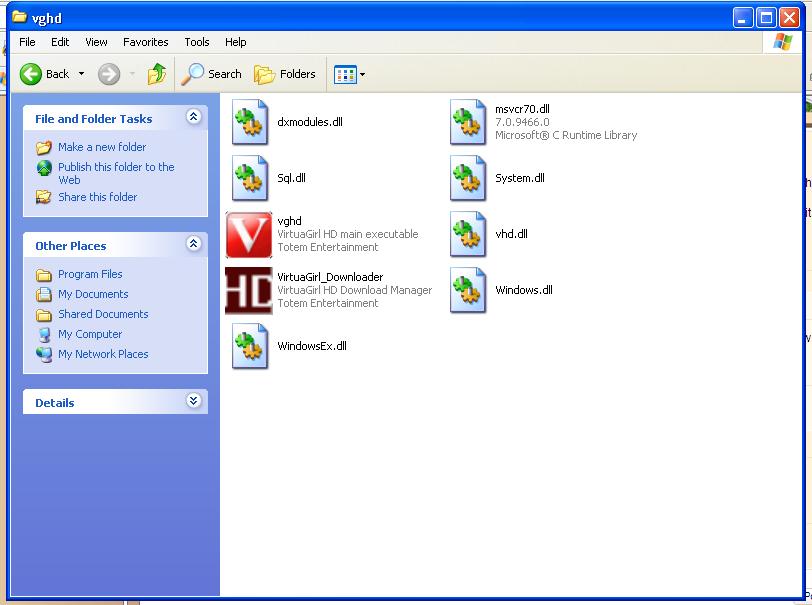Select the Sql.dll file icon
812x605 pixels.
[x=249, y=178]
